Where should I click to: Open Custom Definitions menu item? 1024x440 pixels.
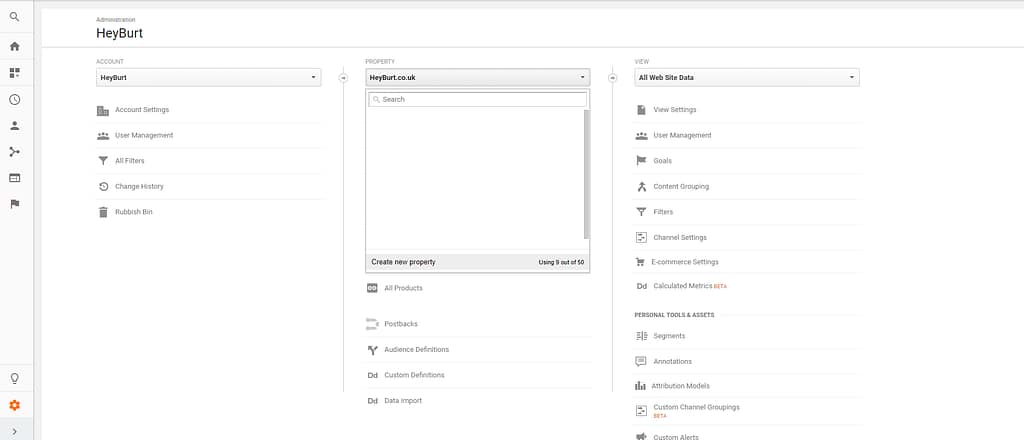point(415,375)
